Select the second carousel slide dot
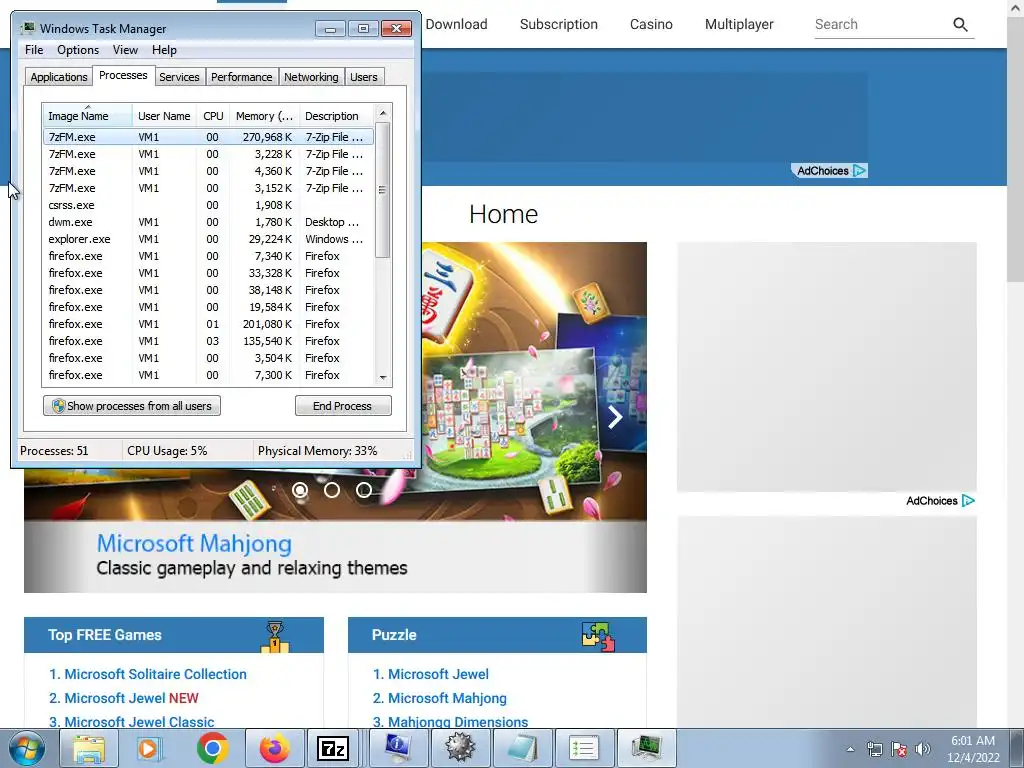 pos(332,490)
